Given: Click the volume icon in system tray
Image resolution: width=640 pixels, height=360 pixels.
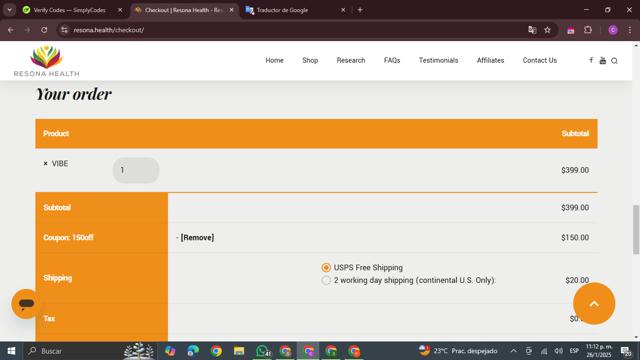Looking at the screenshot, I should (558, 351).
